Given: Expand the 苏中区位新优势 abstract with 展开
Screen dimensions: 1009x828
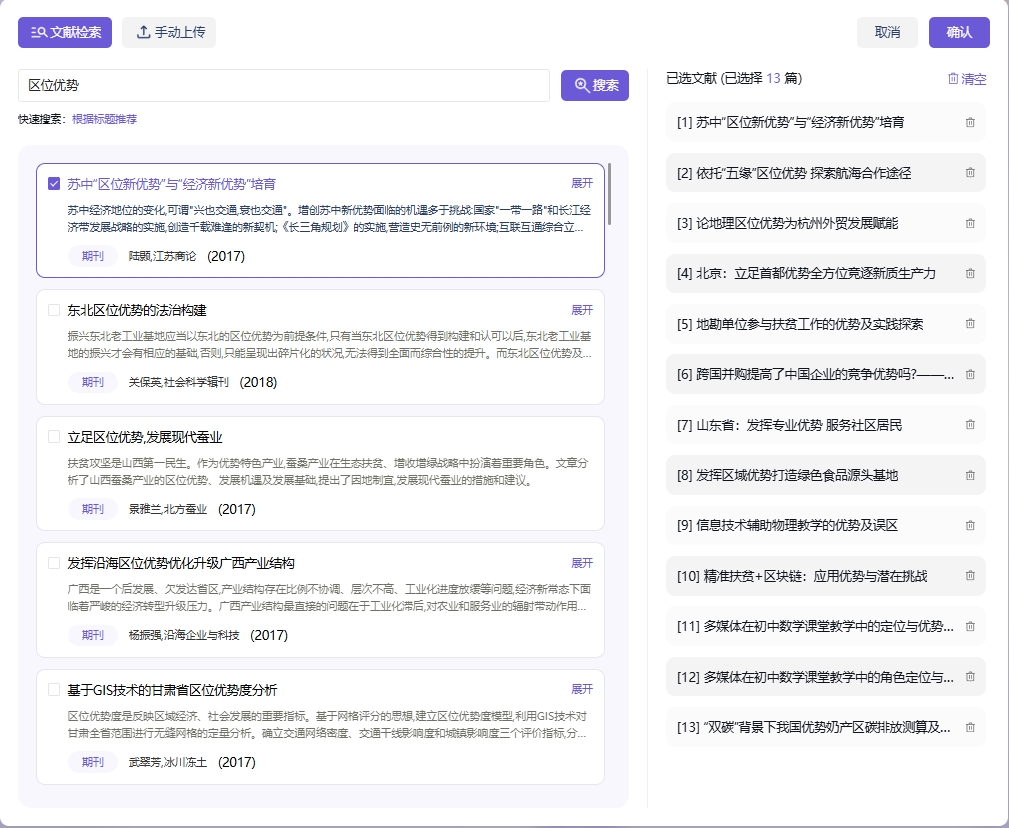Looking at the screenshot, I should coord(582,183).
